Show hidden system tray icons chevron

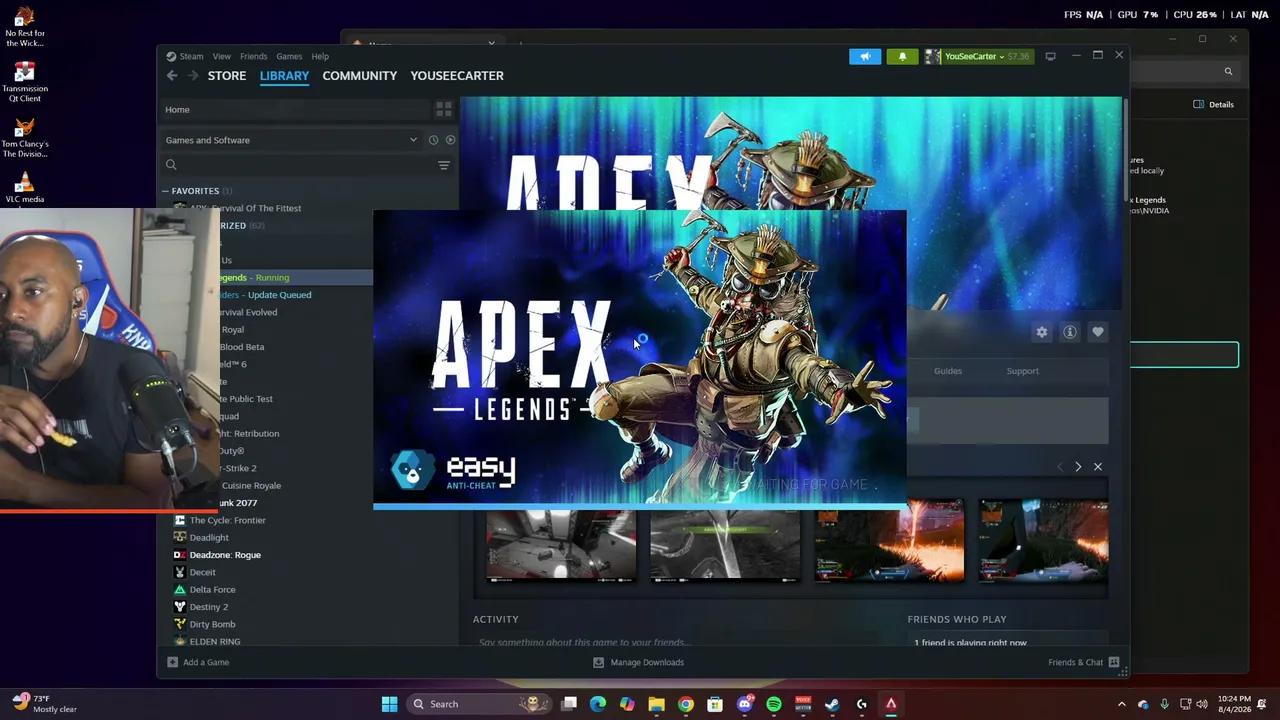(1121, 704)
